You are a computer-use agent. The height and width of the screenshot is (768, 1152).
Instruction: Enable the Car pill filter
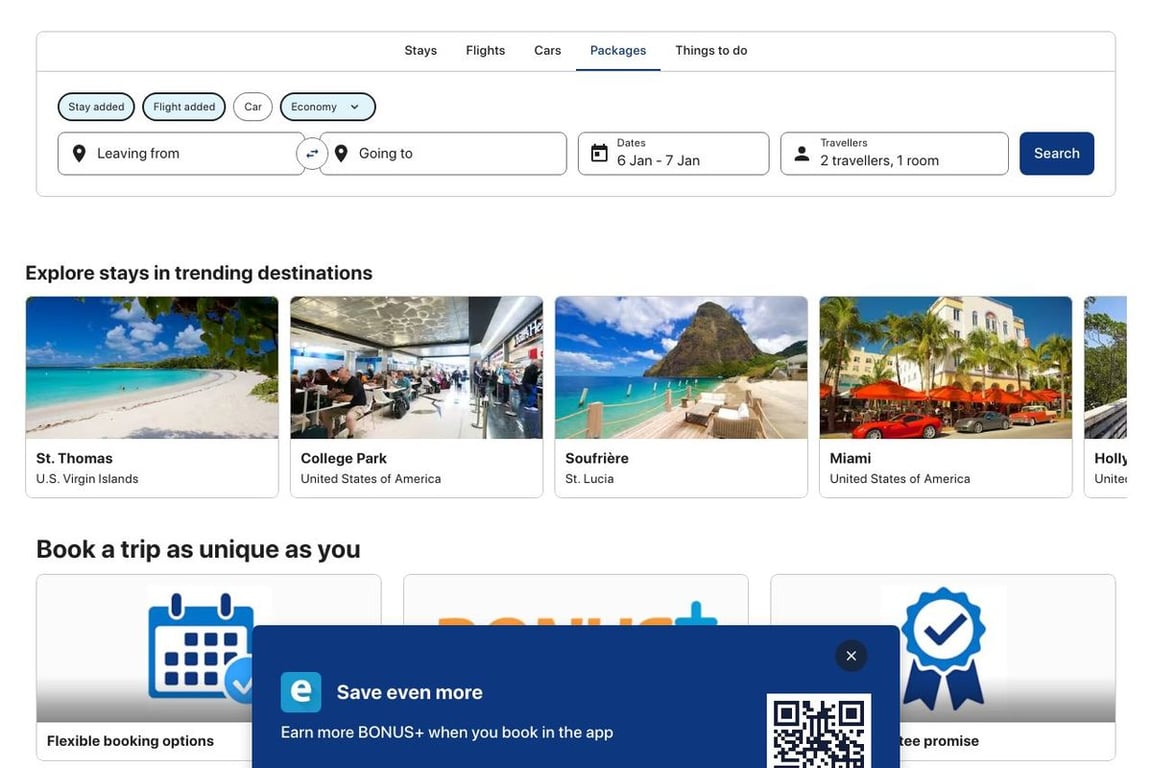point(252,106)
